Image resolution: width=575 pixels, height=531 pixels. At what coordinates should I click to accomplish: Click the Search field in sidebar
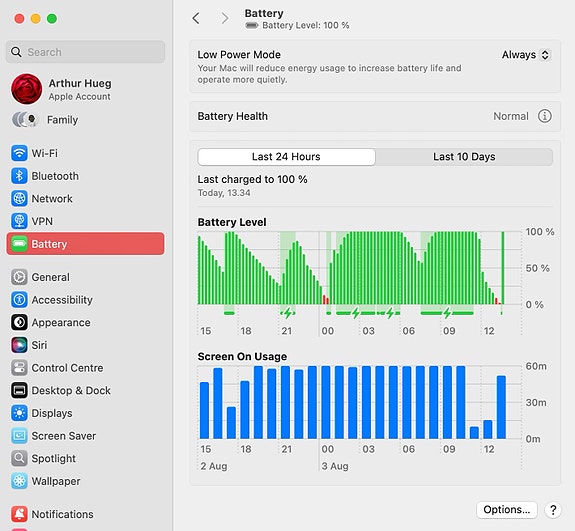pos(85,52)
